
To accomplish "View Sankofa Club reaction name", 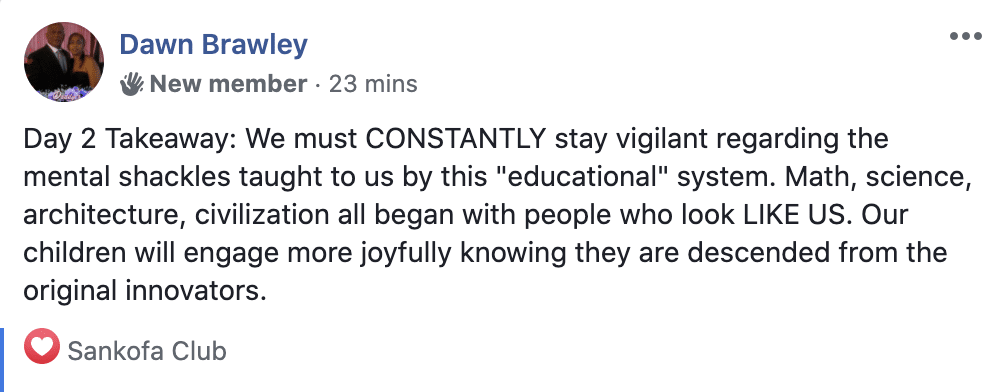I will [x=147, y=351].
